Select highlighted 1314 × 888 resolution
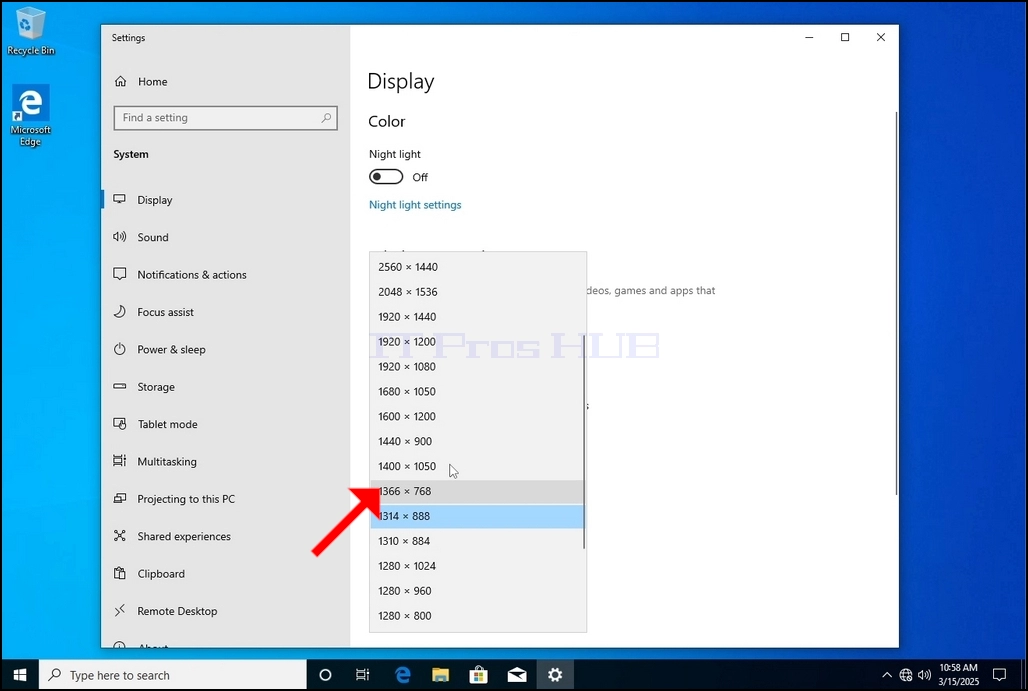1028x691 pixels. point(477,516)
